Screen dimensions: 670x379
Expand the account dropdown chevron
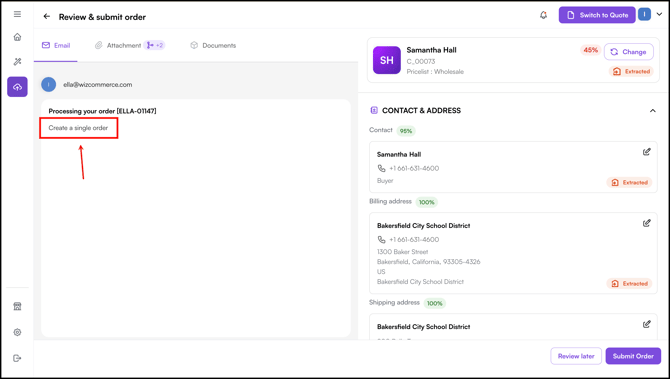[659, 15]
